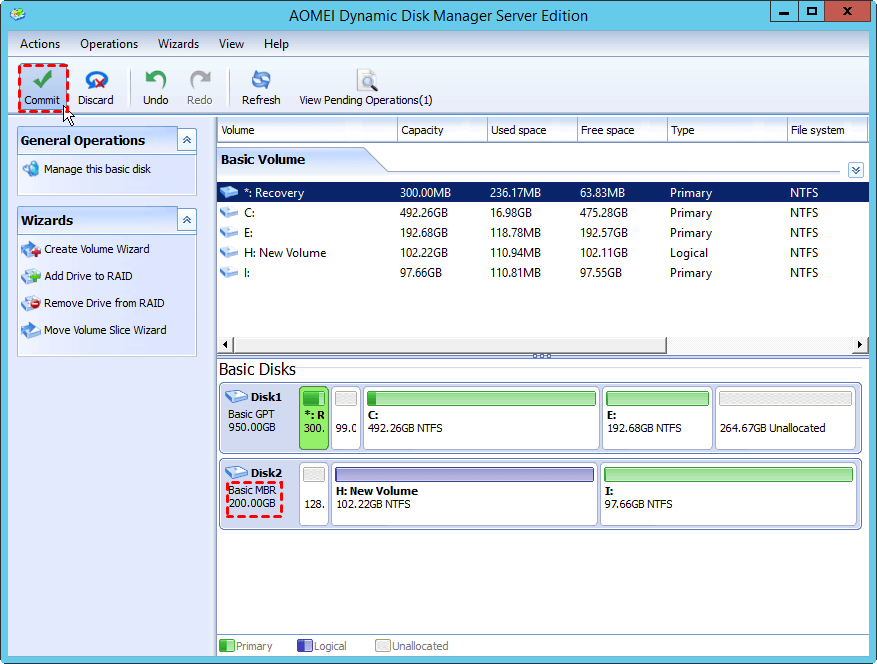Click the volume list left scroll arrow

225,345
